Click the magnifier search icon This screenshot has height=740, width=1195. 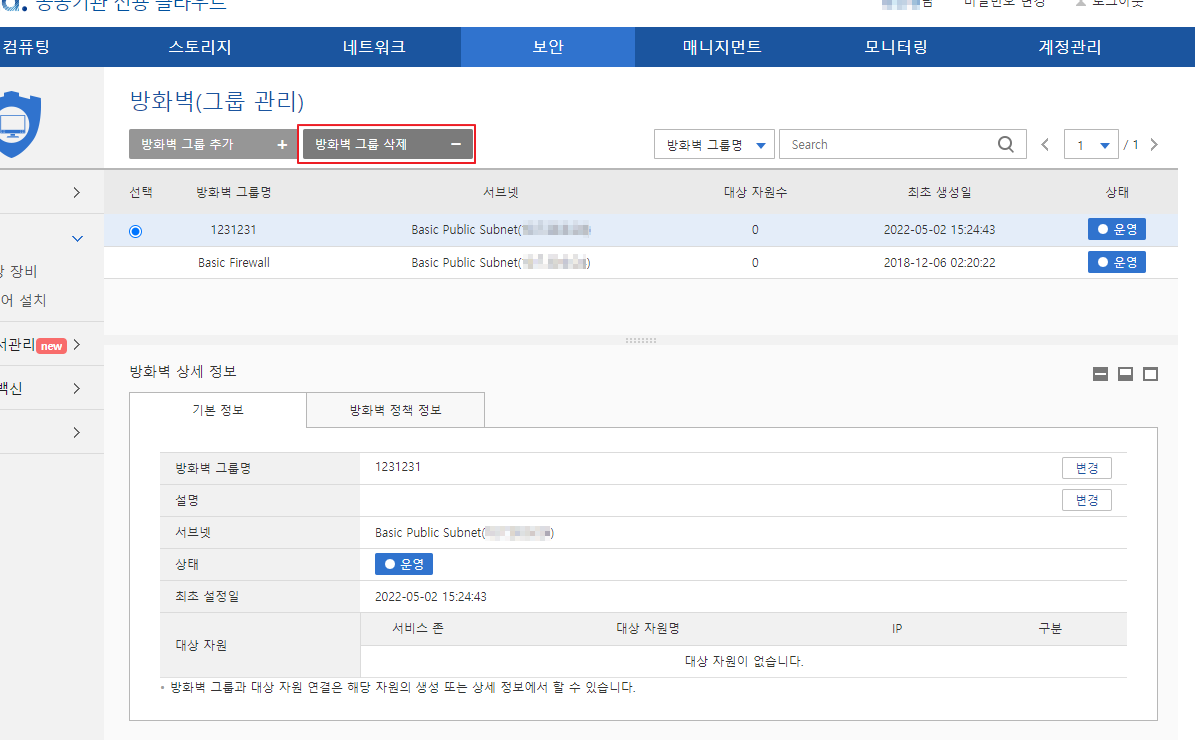(1006, 144)
